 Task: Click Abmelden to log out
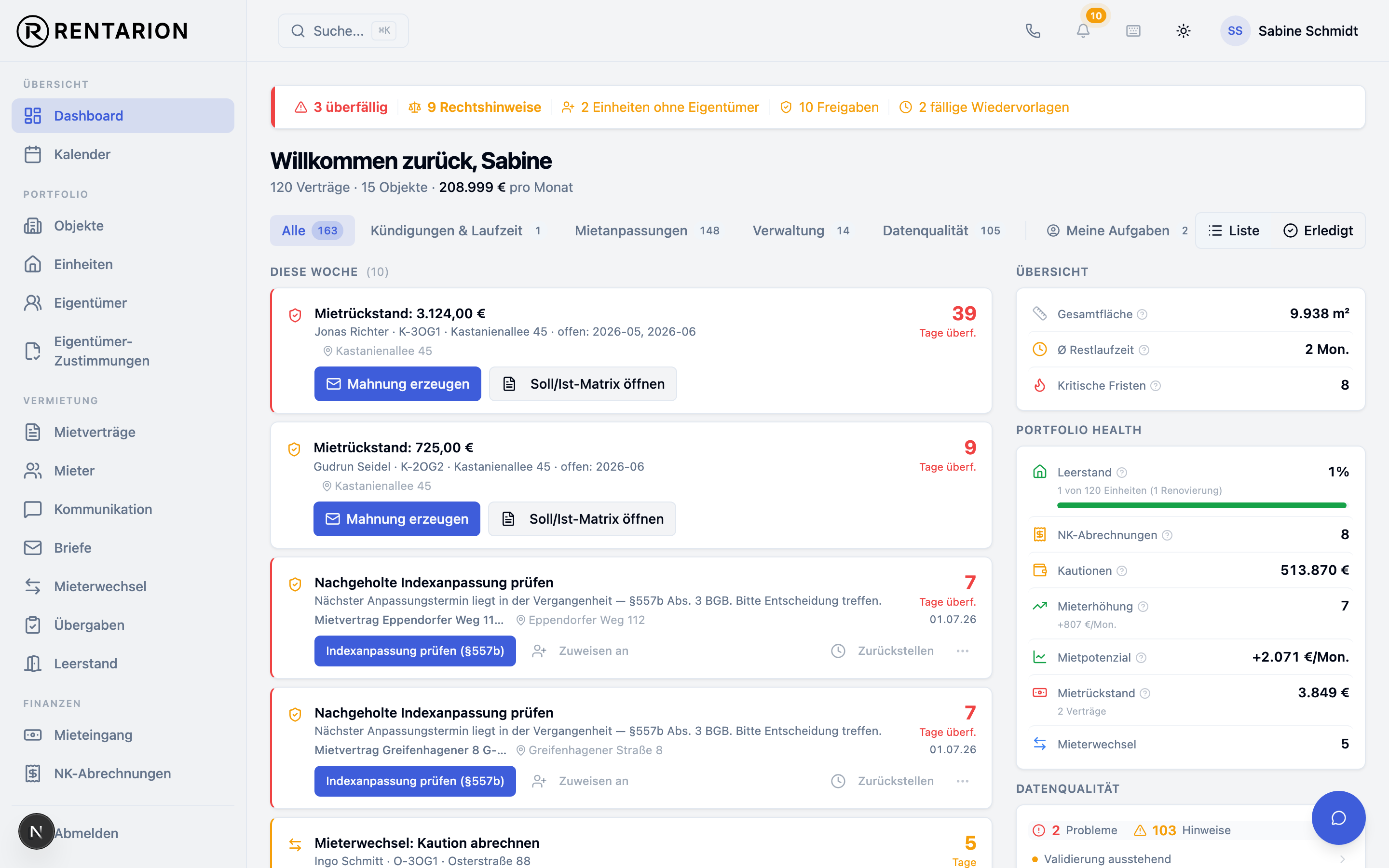click(x=86, y=833)
